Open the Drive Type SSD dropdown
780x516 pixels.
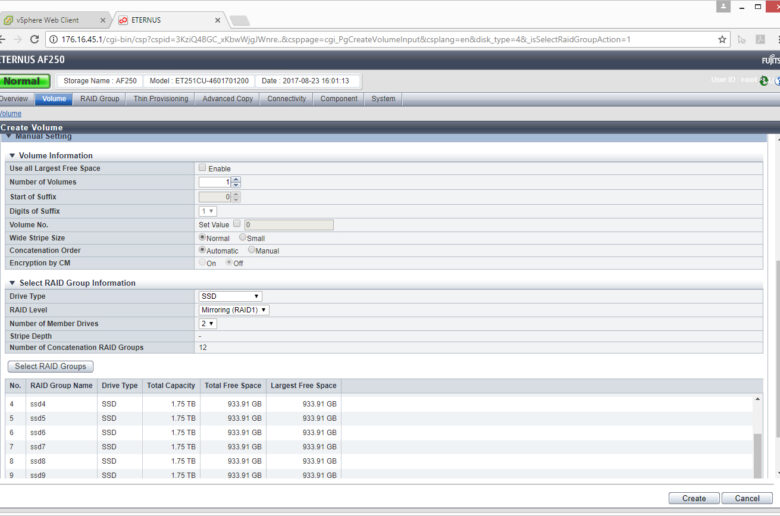tap(230, 297)
